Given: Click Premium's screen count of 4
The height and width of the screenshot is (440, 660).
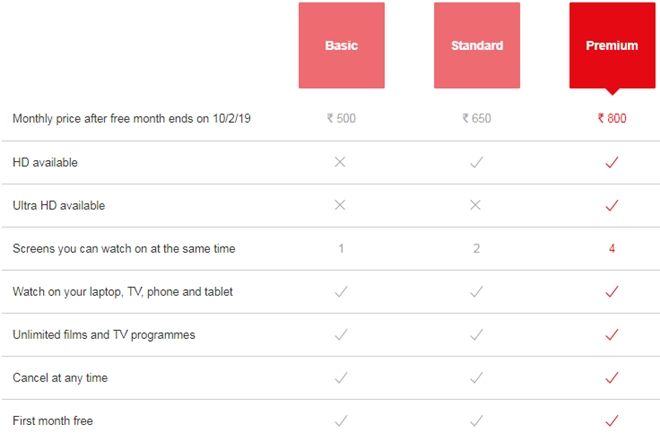Looking at the screenshot, I should 612,248.
